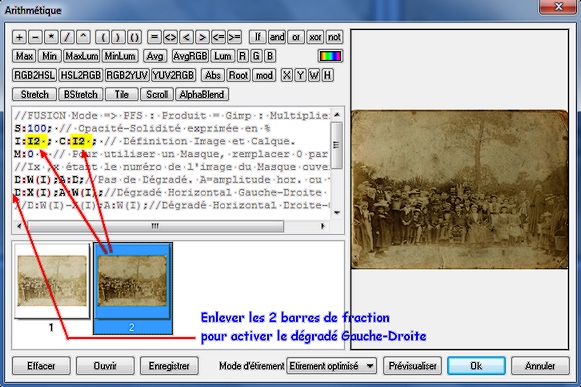Insert the X coordinate variable
The image size is (581, 387).
[286, 75]
